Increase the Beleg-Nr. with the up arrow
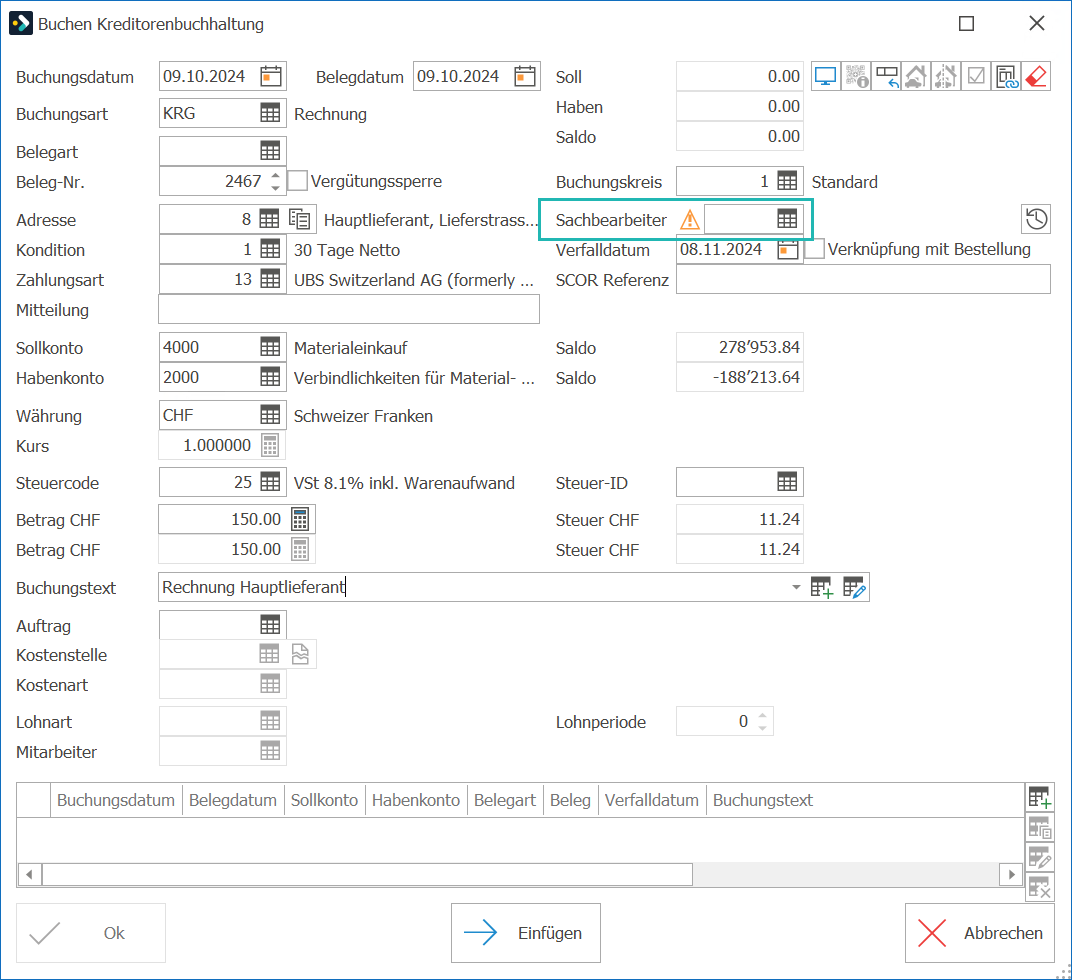This screenshot has height=980, width=1072. (276, 175)
